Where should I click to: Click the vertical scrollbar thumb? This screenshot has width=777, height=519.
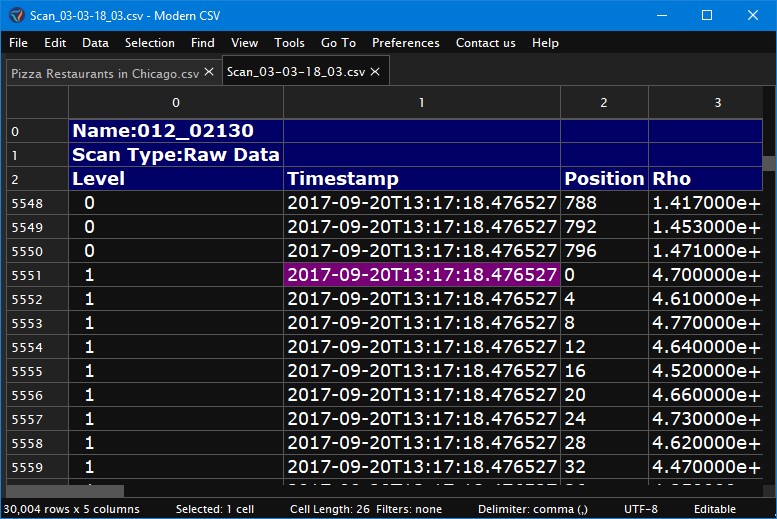[769, 163]
